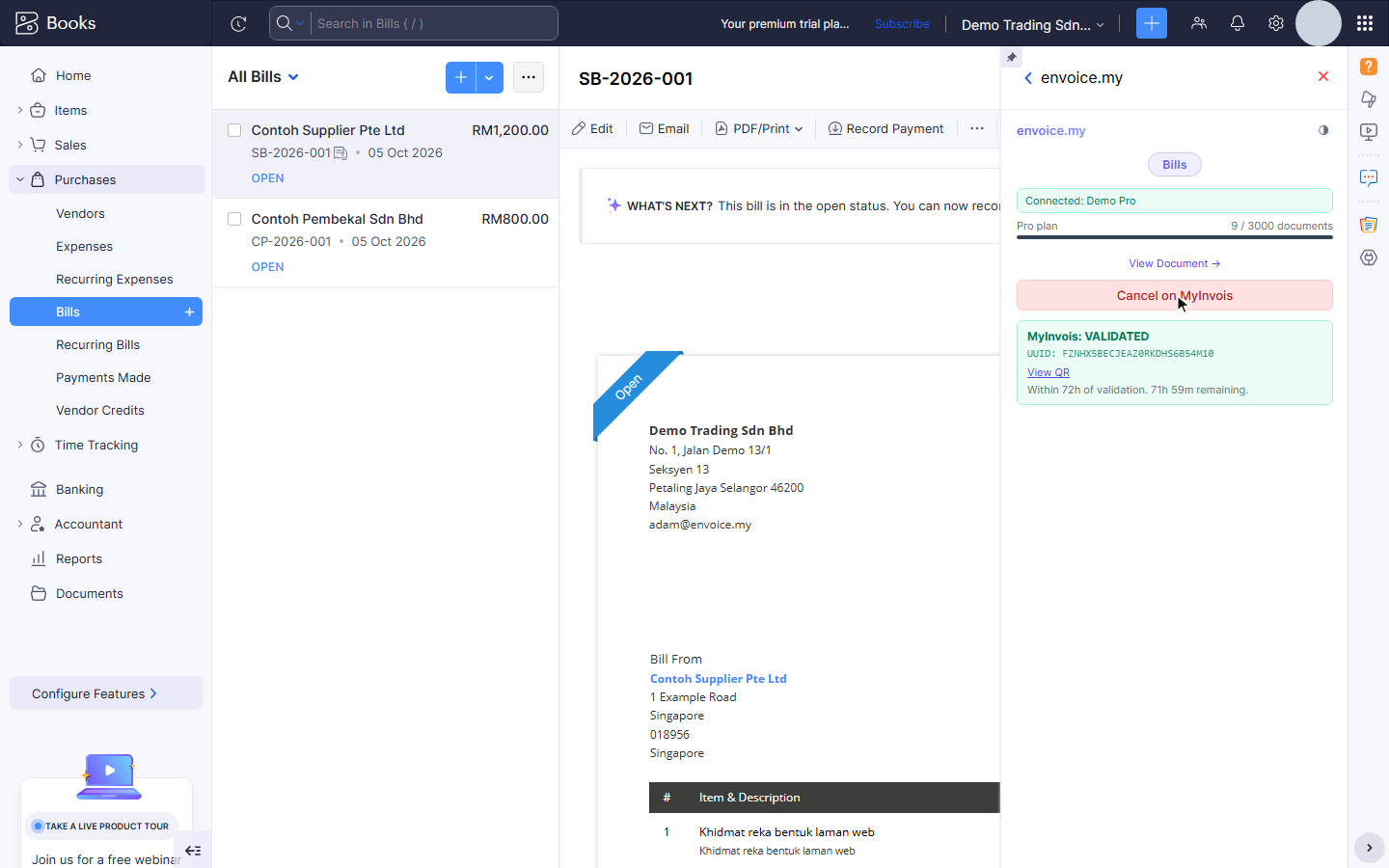Click Edit bill button

592,128
